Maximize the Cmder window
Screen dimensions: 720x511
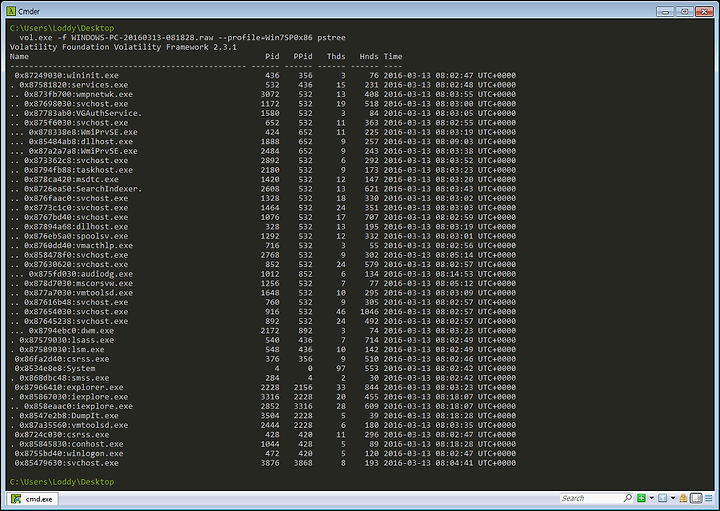(x=684, y=11)
